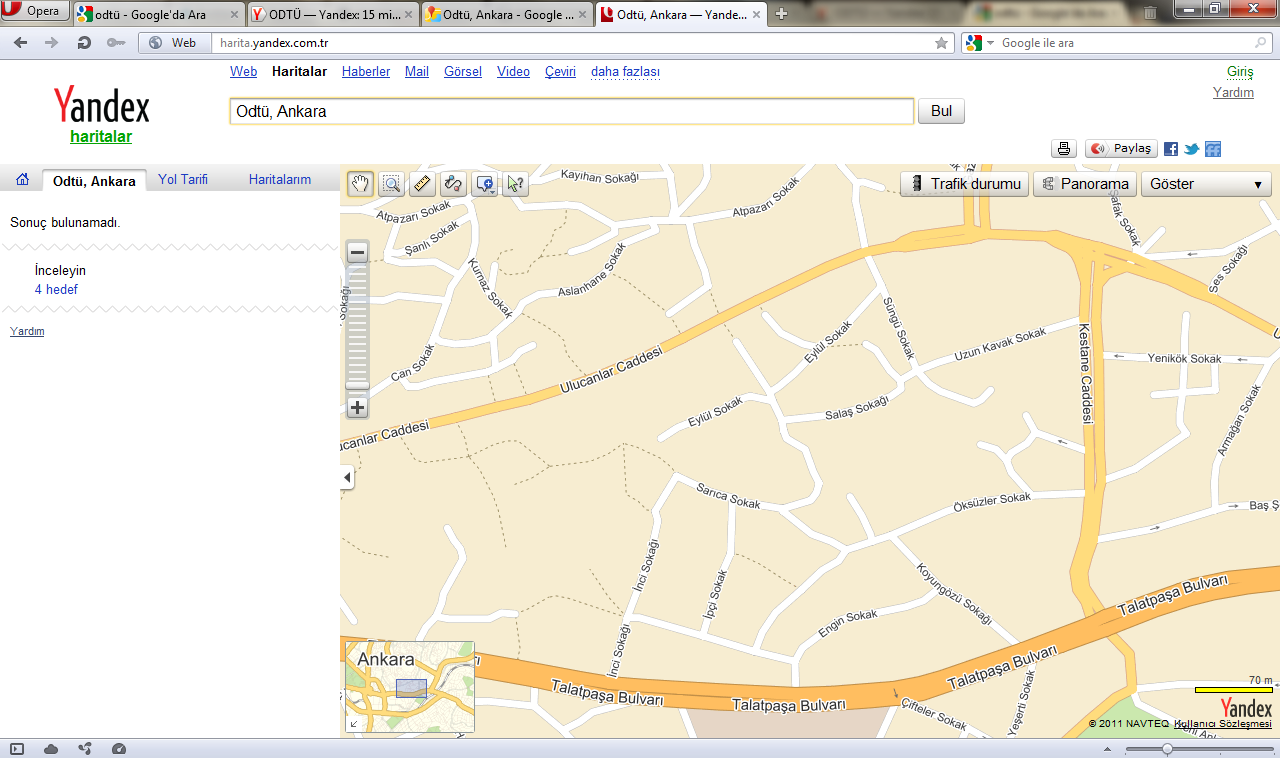This screenshot has width=1280, height=758.
Task: Go to Web service link
Action: 243,72
